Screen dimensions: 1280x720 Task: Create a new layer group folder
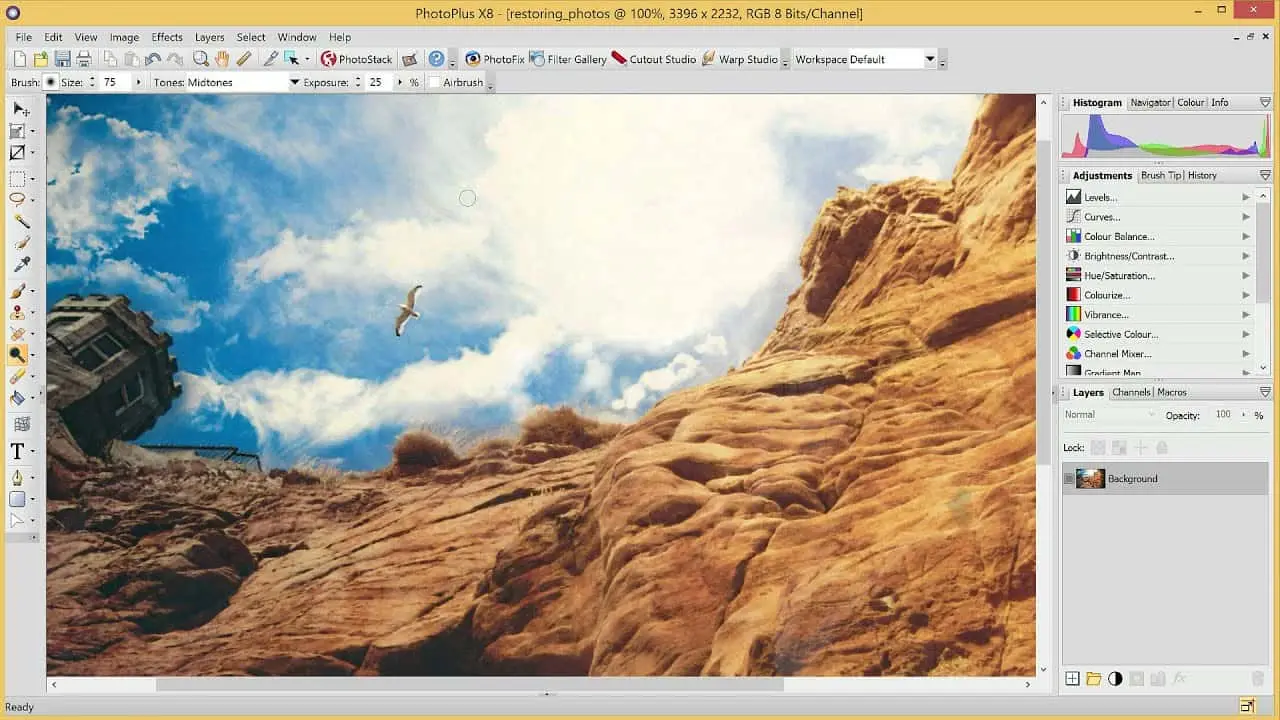[x=1094, y=679]
